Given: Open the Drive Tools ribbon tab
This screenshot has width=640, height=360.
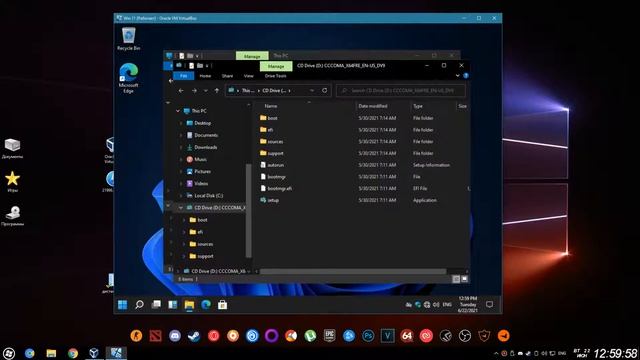Looking at the screenshot, I should point(276,76).
